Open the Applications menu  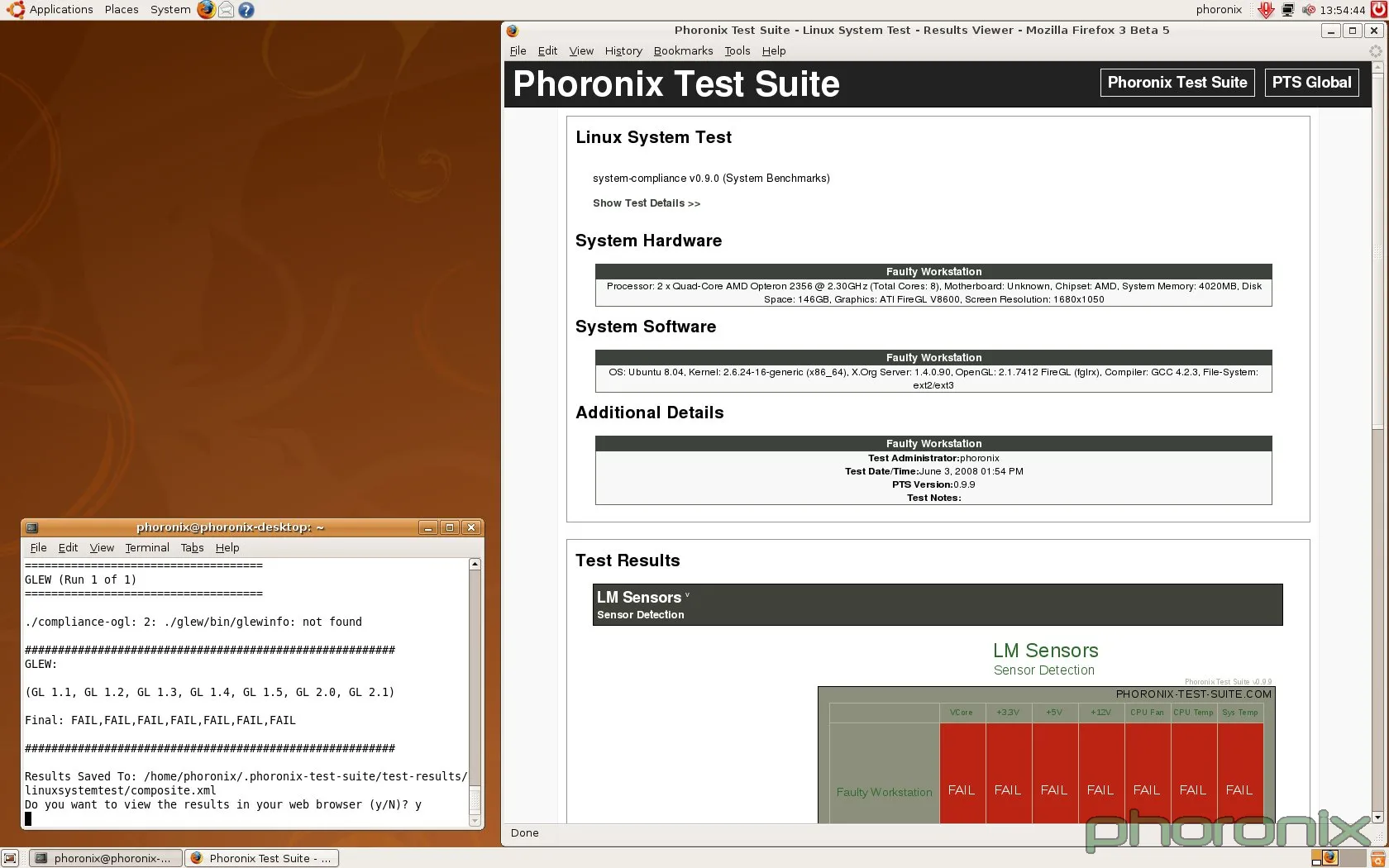pyautogui.click(x=61, y=10)
